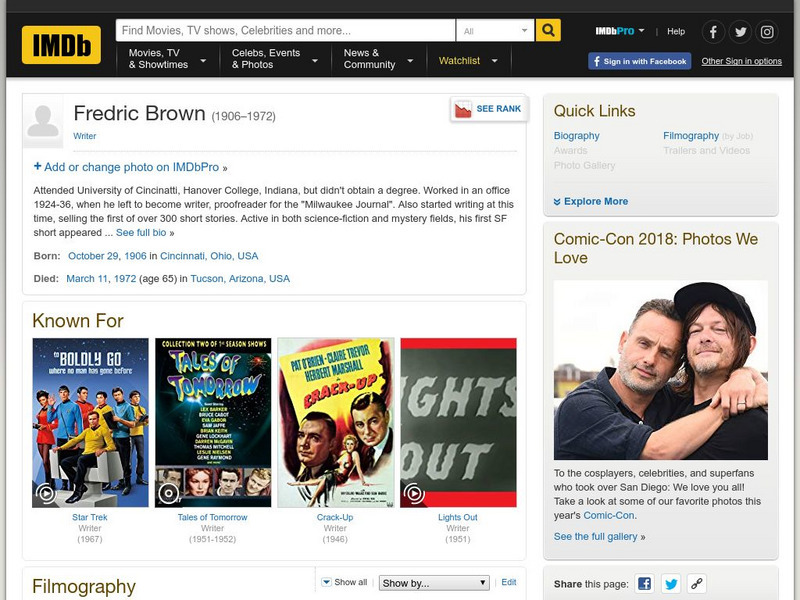This screenshot has height=600, width=800.
Task: Click the See Rank chart icon
Action: (463, 109)
